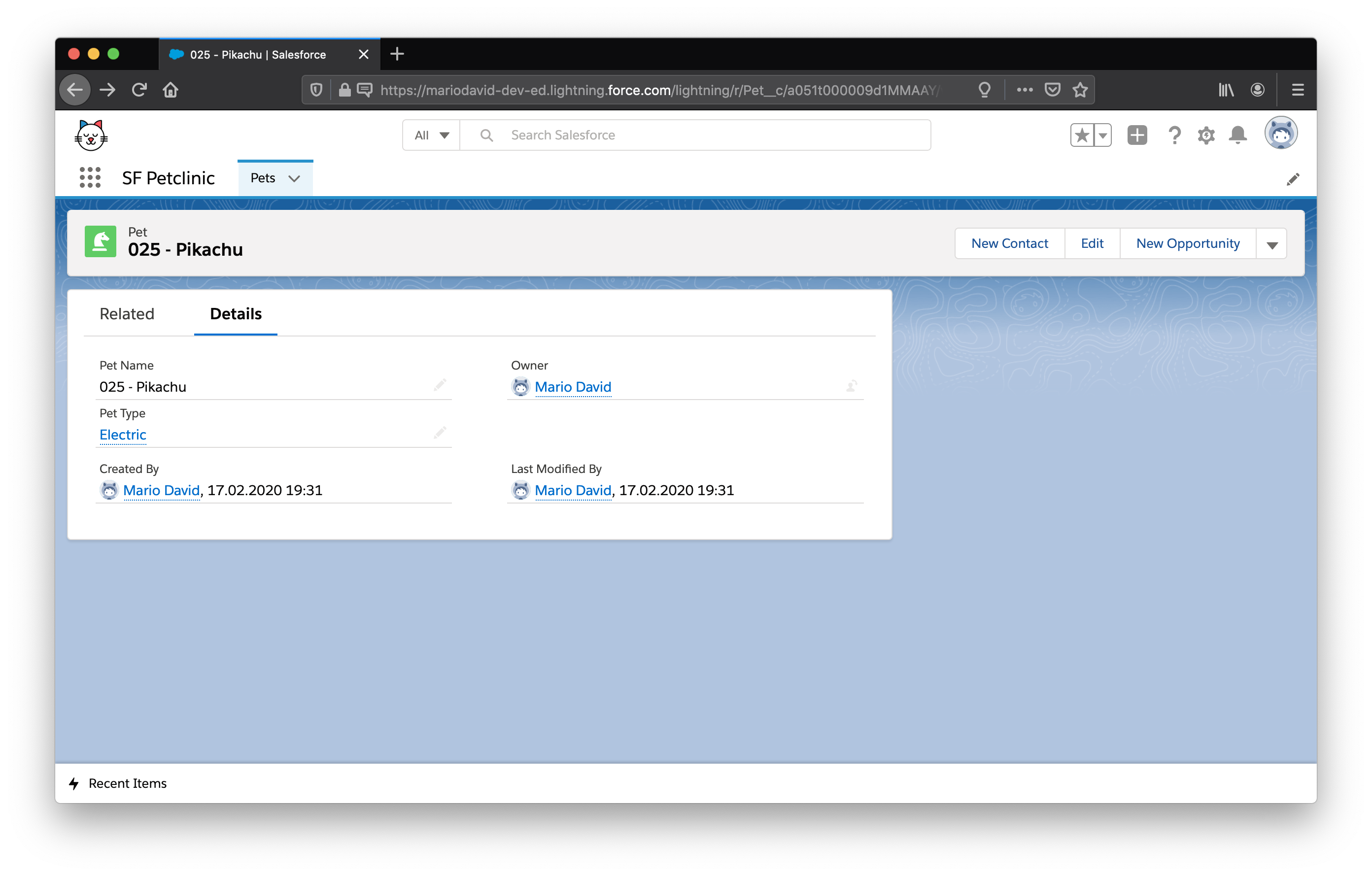Click pencil to edit navigation bar
The width and height of the screenshot is (1372, 876).
click(1292, 179)
